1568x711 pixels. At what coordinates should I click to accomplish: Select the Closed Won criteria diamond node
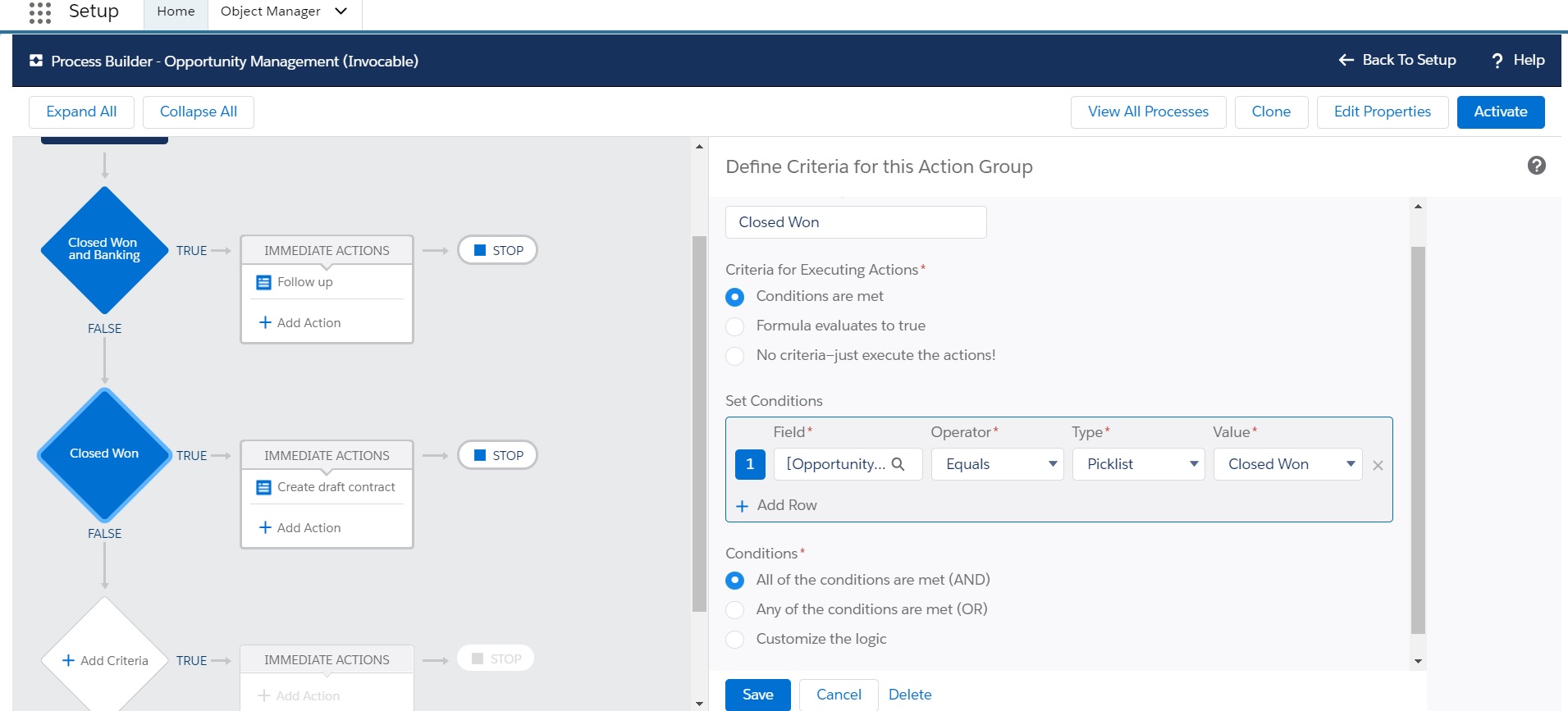coord(104,454)
